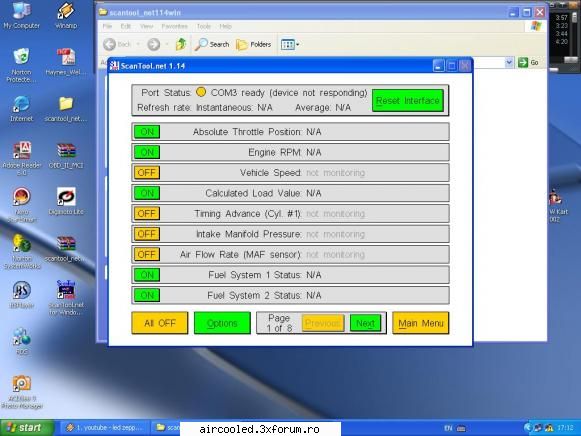Open the Digimoto Lite desktop shortcut

point(66,202)
